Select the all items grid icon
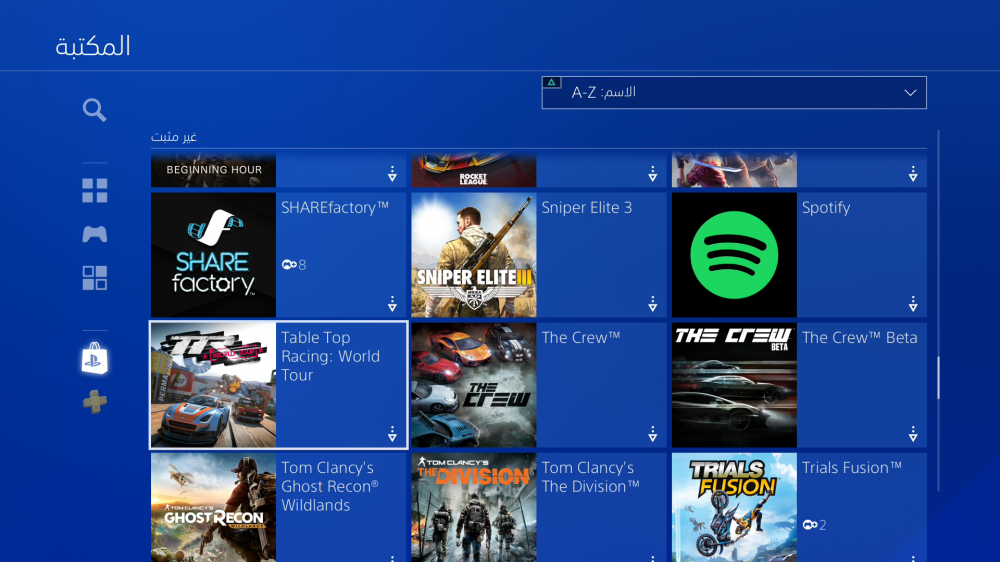This screenshot has height=562, width=1000. 95,191
